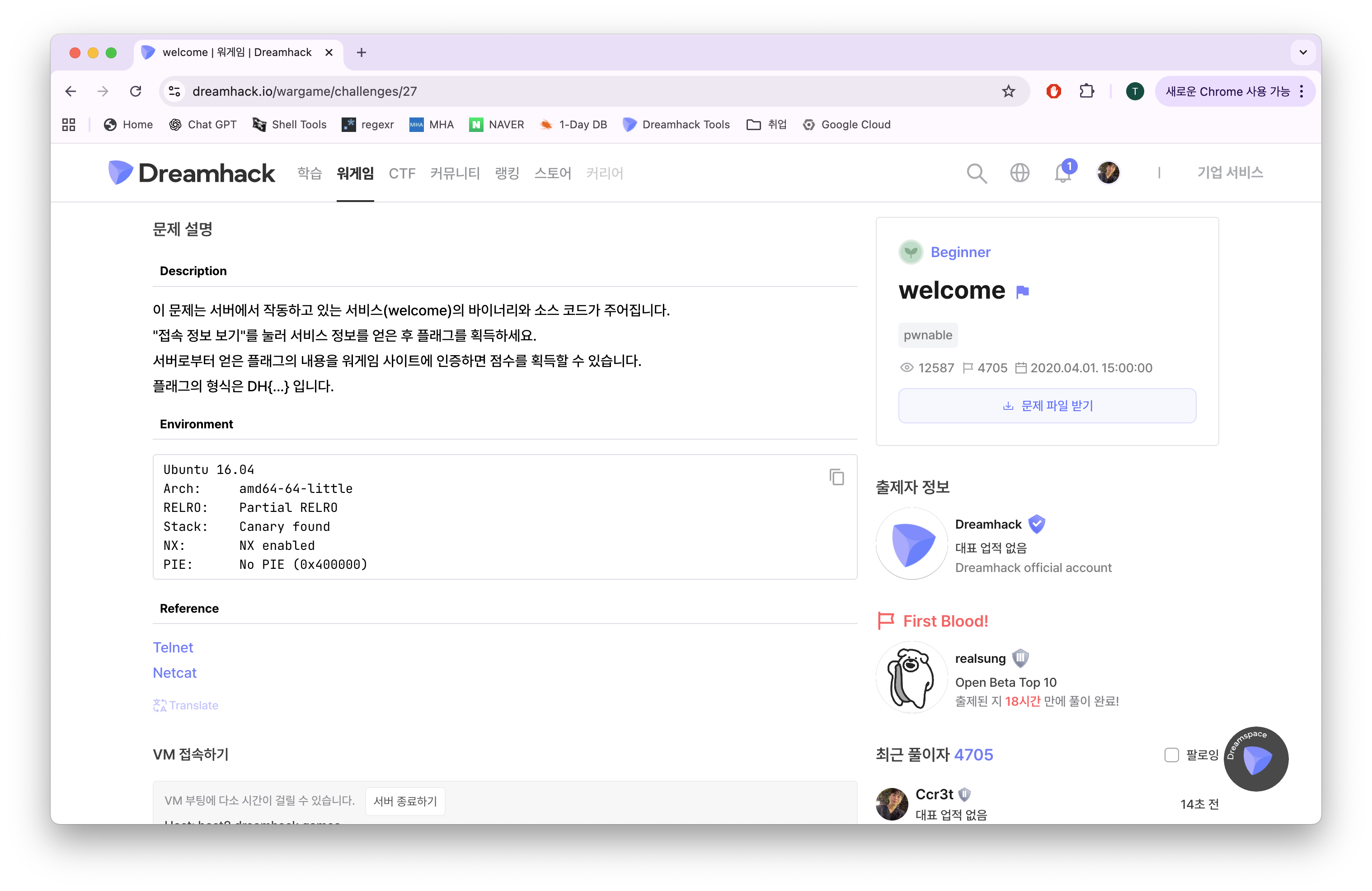Click the user profile avatar in header
This screenshot has height=891, width=1372.
1107,173
